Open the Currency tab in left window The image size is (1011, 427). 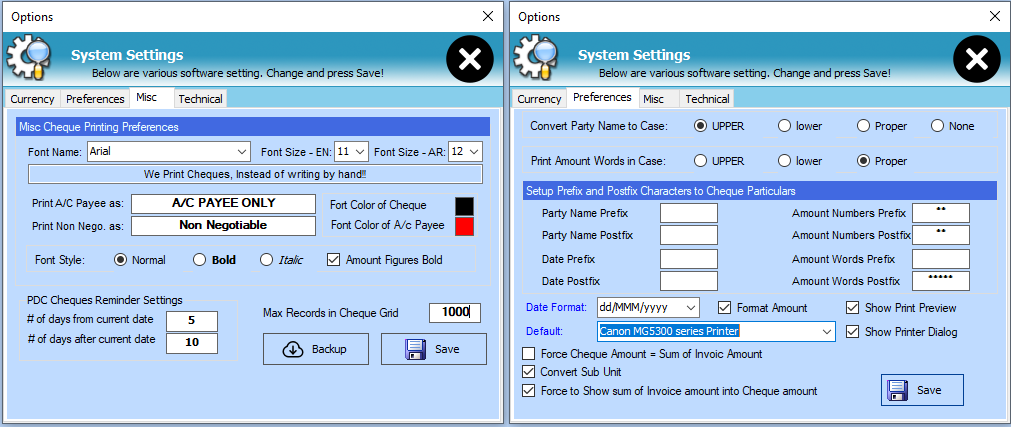pyautogui.click(x=32, y=99)
